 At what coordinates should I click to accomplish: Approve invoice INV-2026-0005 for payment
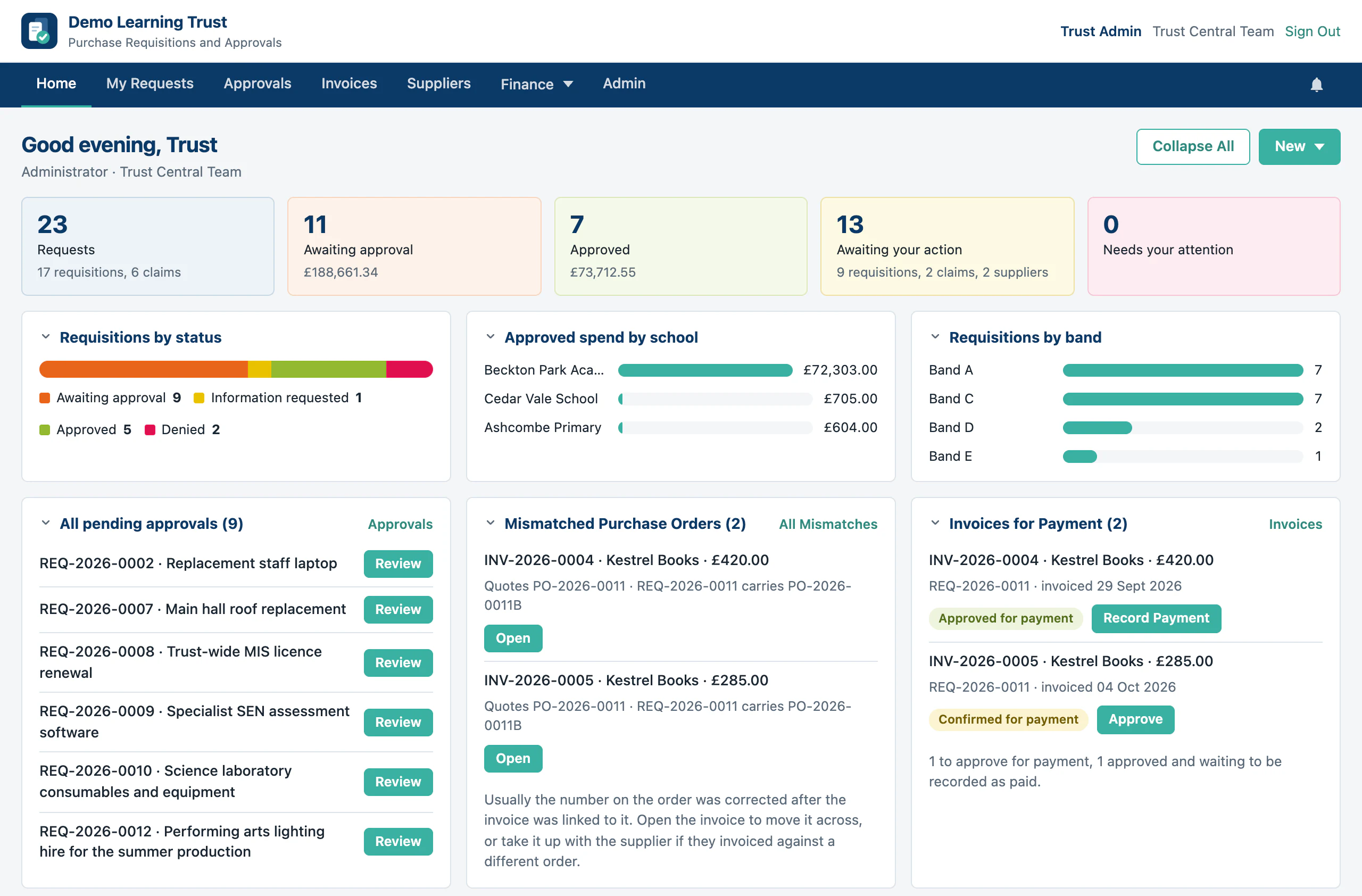pyautogui.click(x=1135, y=719)
